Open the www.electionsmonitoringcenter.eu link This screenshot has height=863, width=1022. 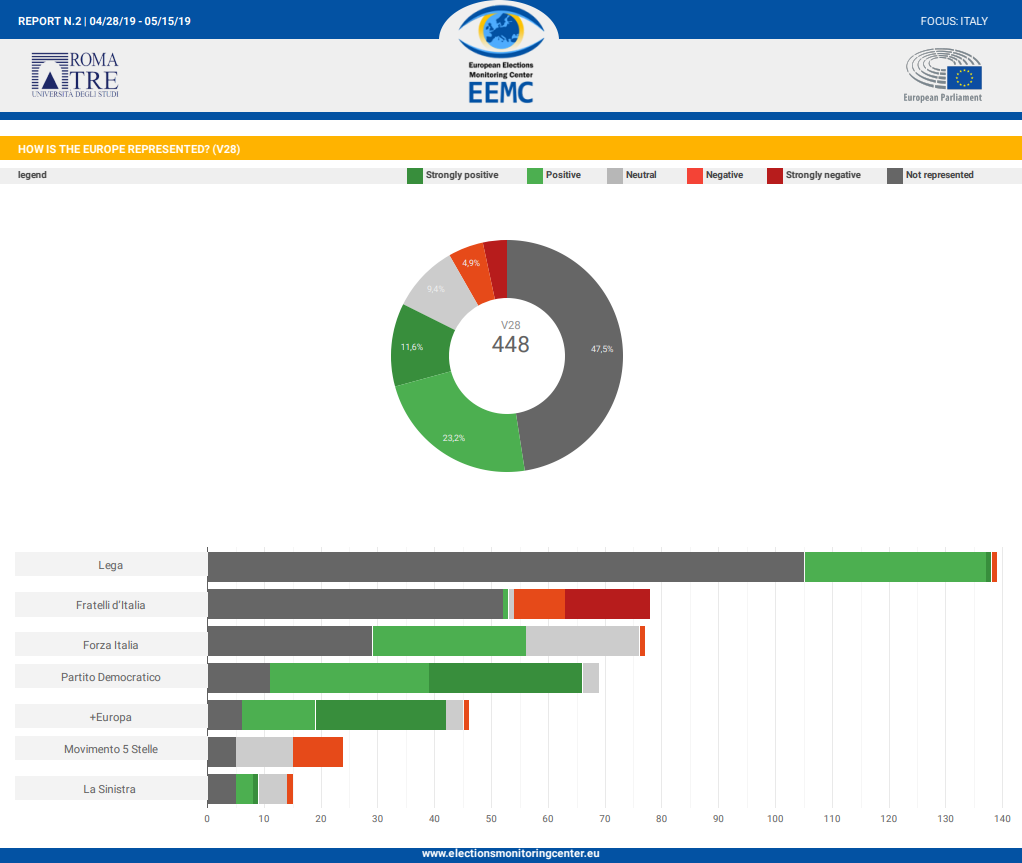[510, 853]
